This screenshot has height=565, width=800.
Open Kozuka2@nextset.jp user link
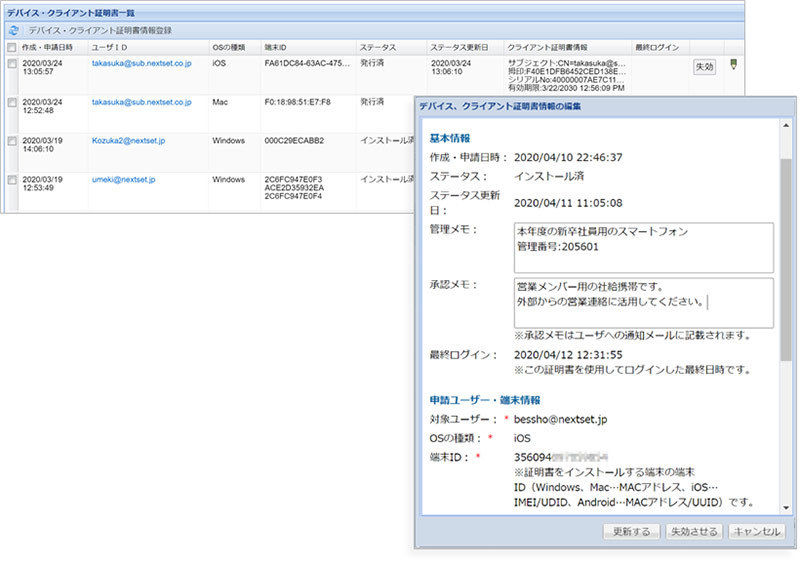128,140
